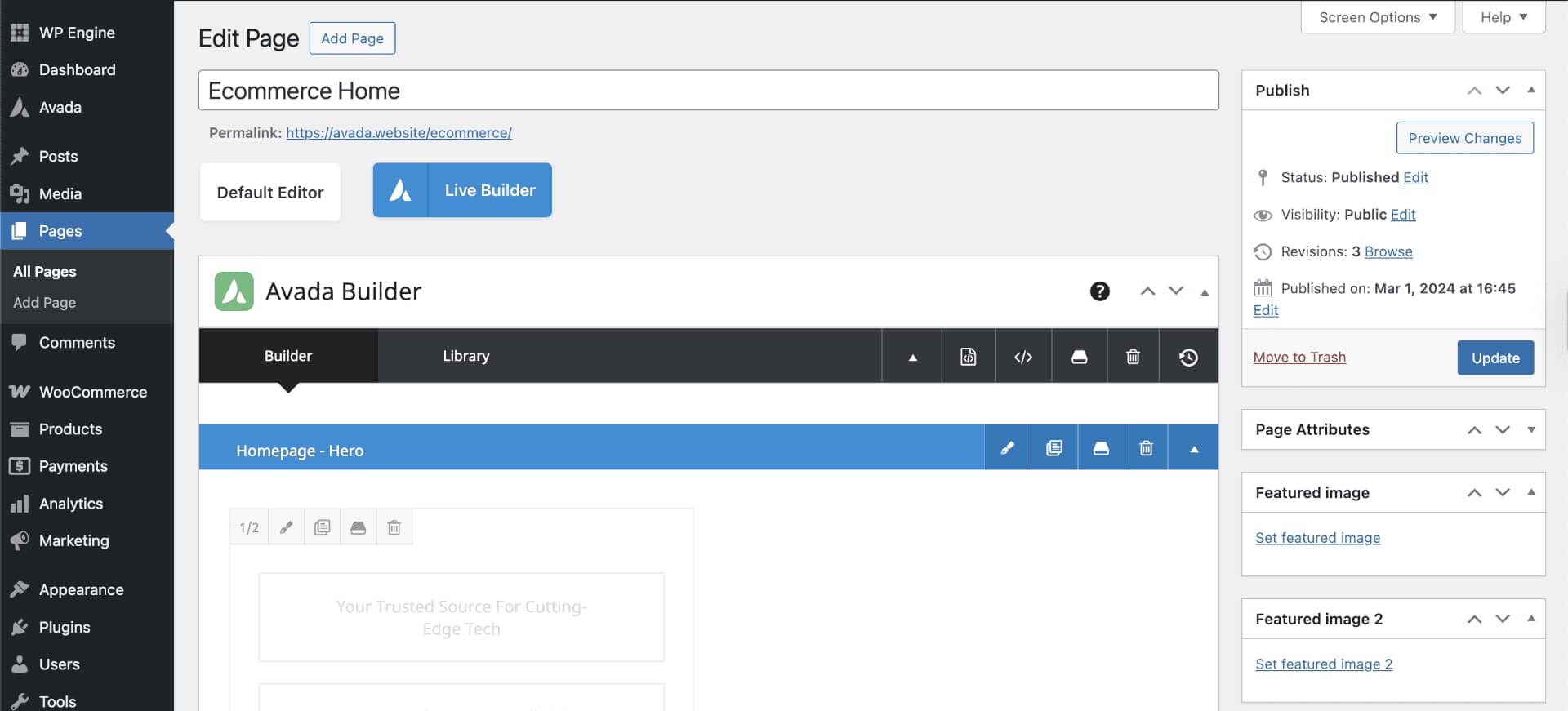Image resolution: width=1568 pixels, height=711 pixels.
Task: Edit the Public visibility
Action: tap(1403, 214)
